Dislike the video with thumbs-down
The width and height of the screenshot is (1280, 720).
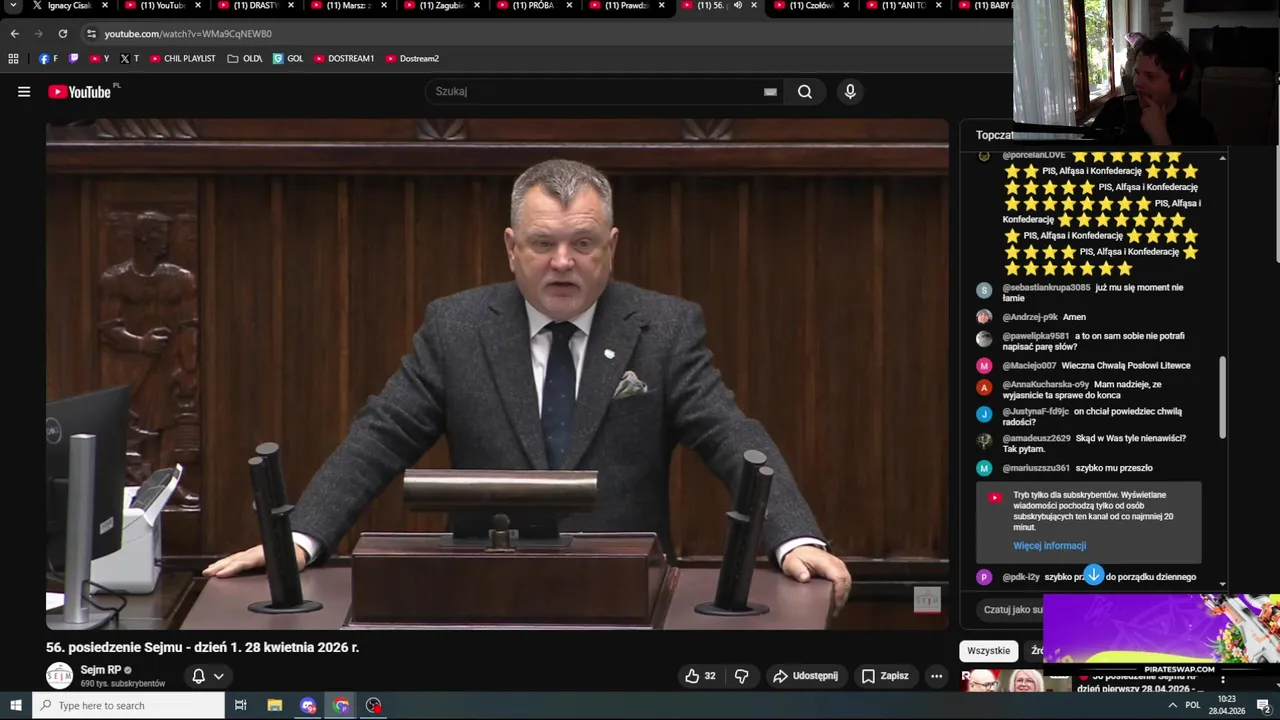pos(741,676)
